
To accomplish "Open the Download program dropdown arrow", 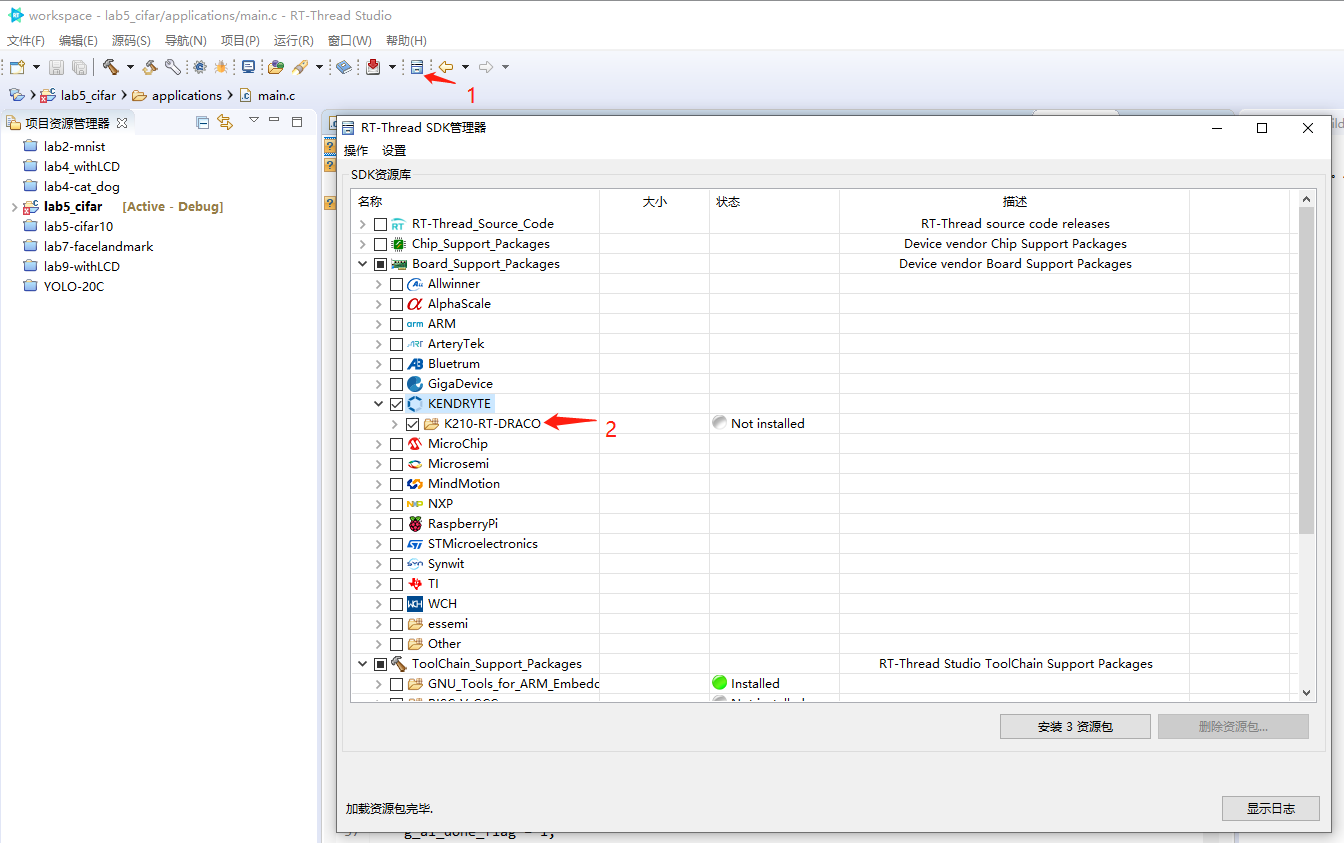I will click(392, 67).
